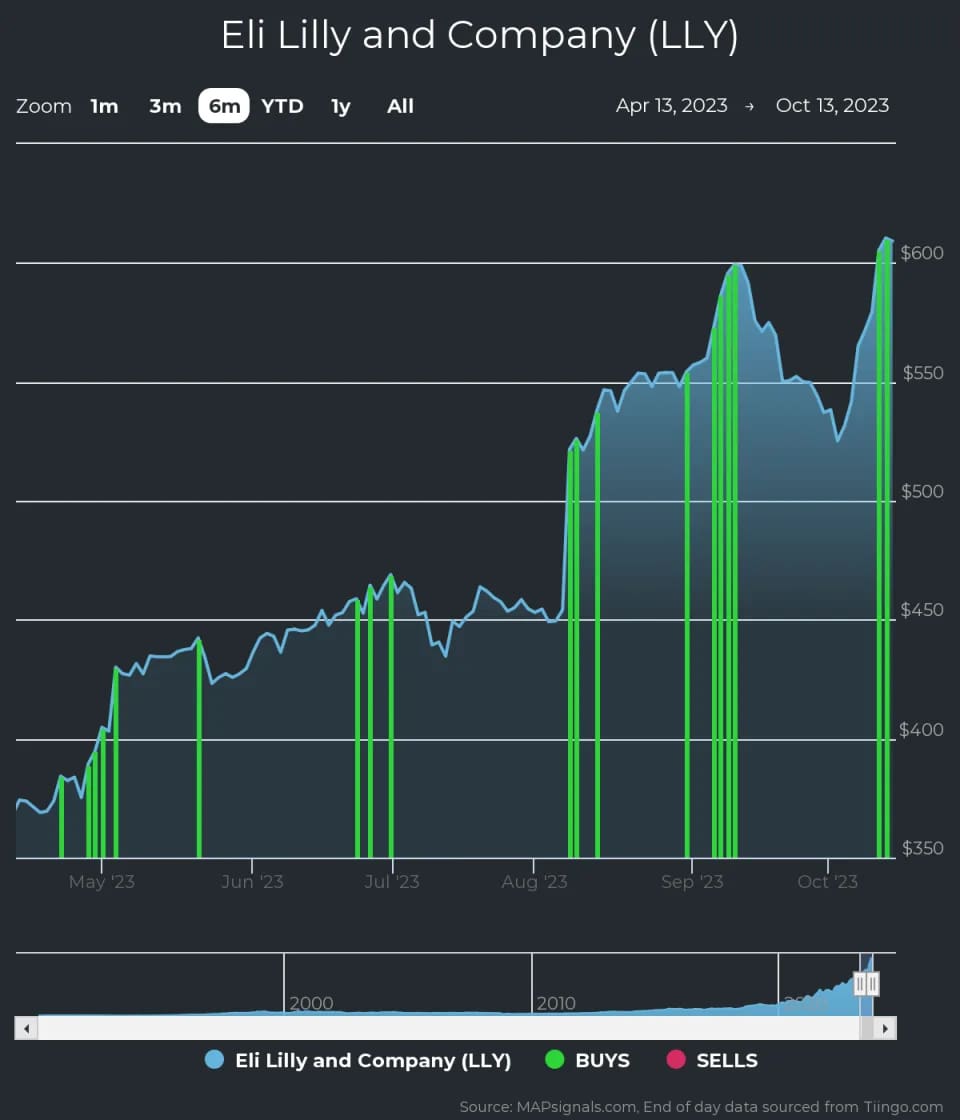Click the blue LLY legend dot
Screen dimensions: 960x1120
coord(214,1059)
